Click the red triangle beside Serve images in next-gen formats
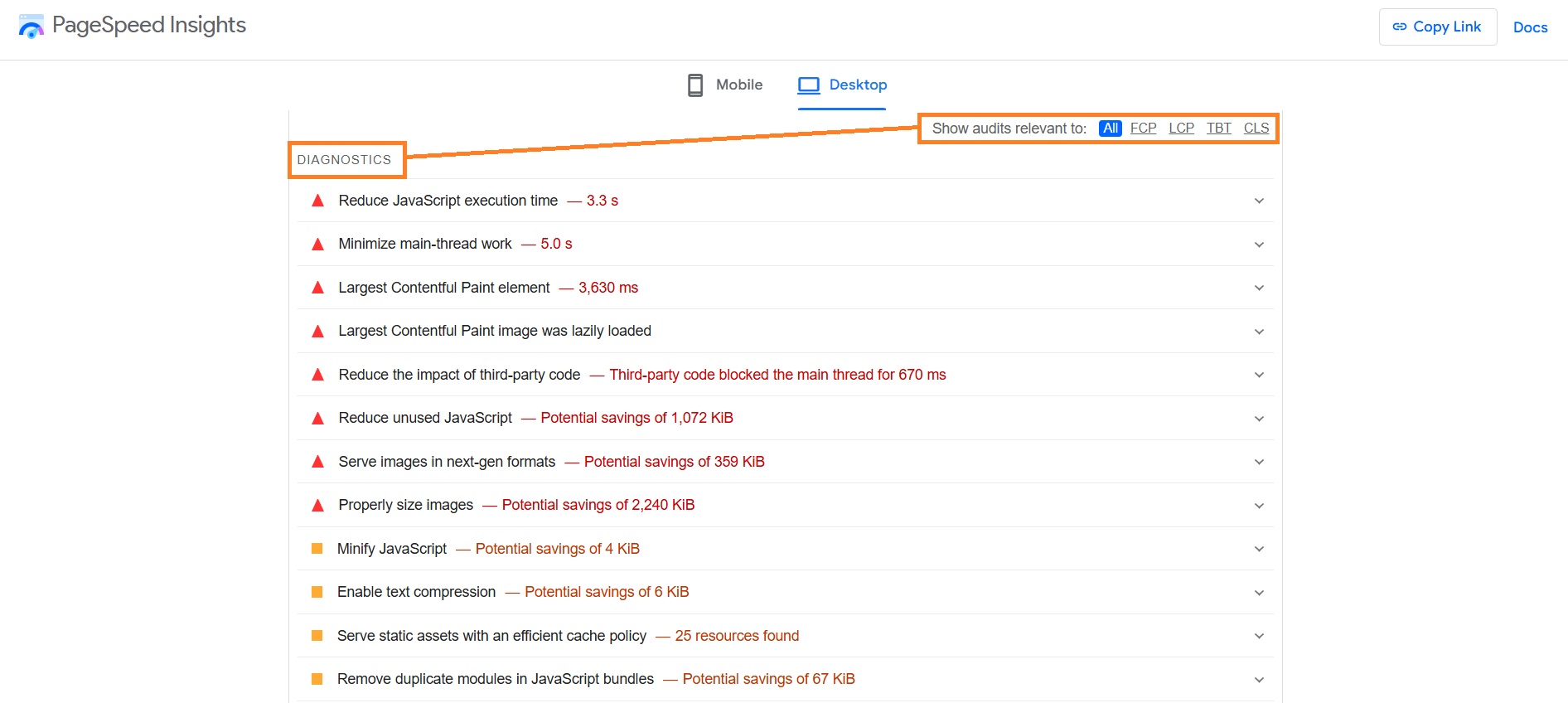The height and width of the screenshot is (703, 1568). coord(317,462)
